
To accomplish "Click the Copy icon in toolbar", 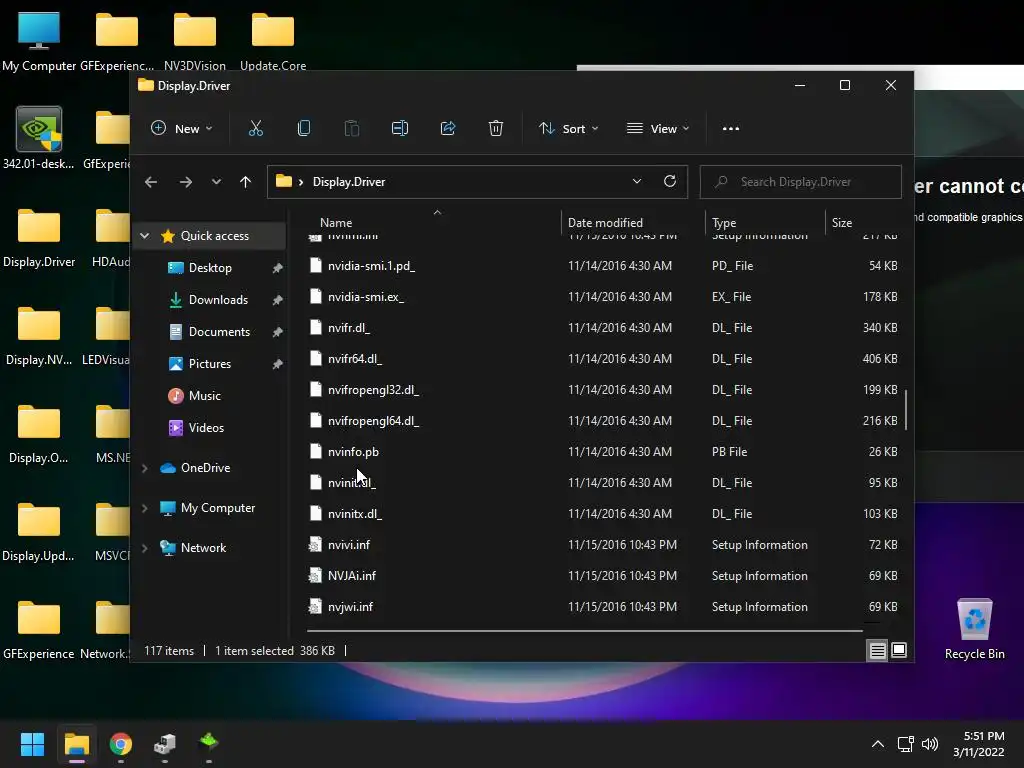I will [304, 129].
